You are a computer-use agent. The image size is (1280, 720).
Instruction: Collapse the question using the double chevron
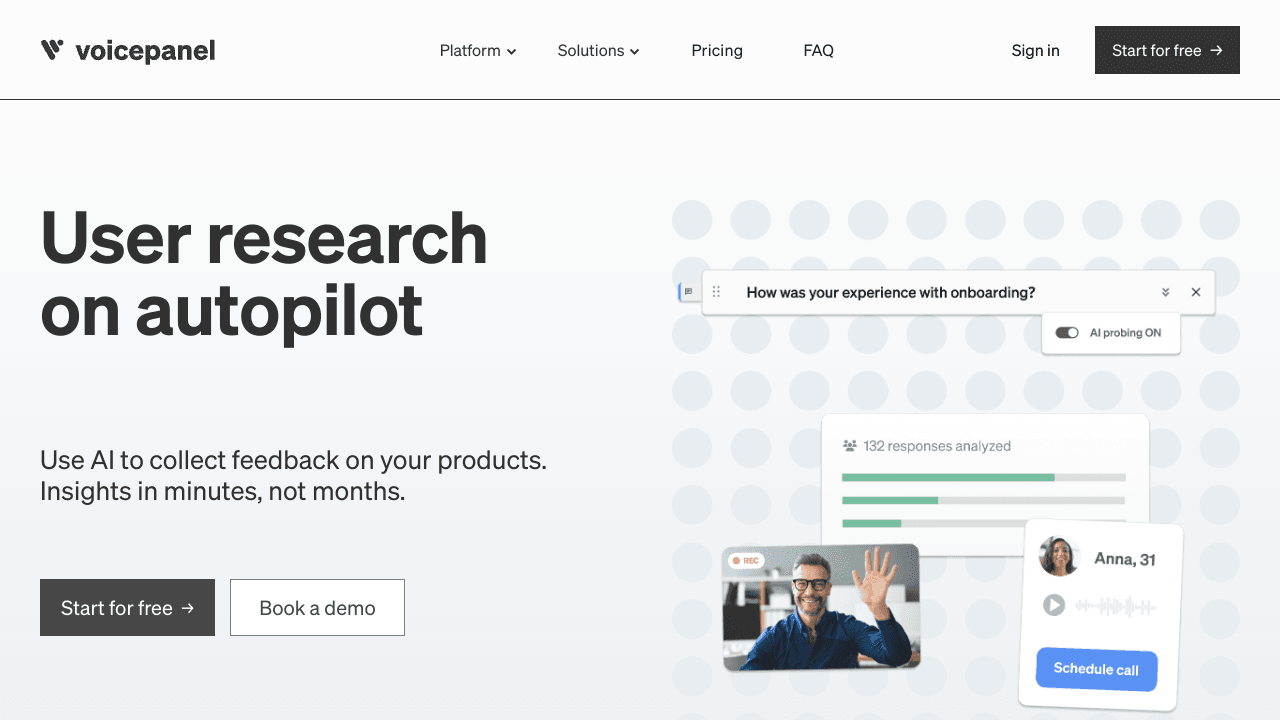(1165, 292)
